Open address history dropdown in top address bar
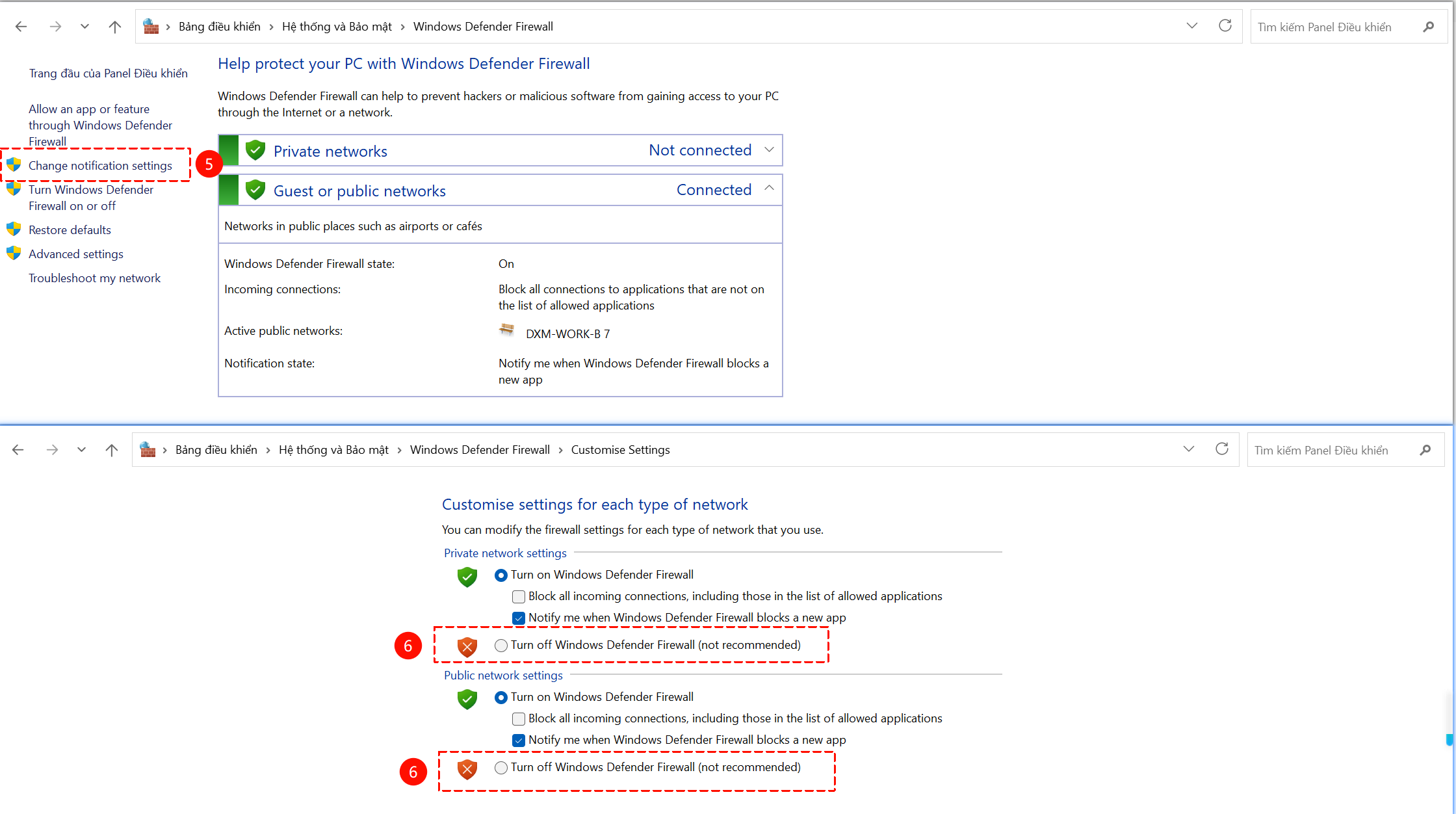The width and height of the screenshot is (1456, 814). coord(1191,26)
